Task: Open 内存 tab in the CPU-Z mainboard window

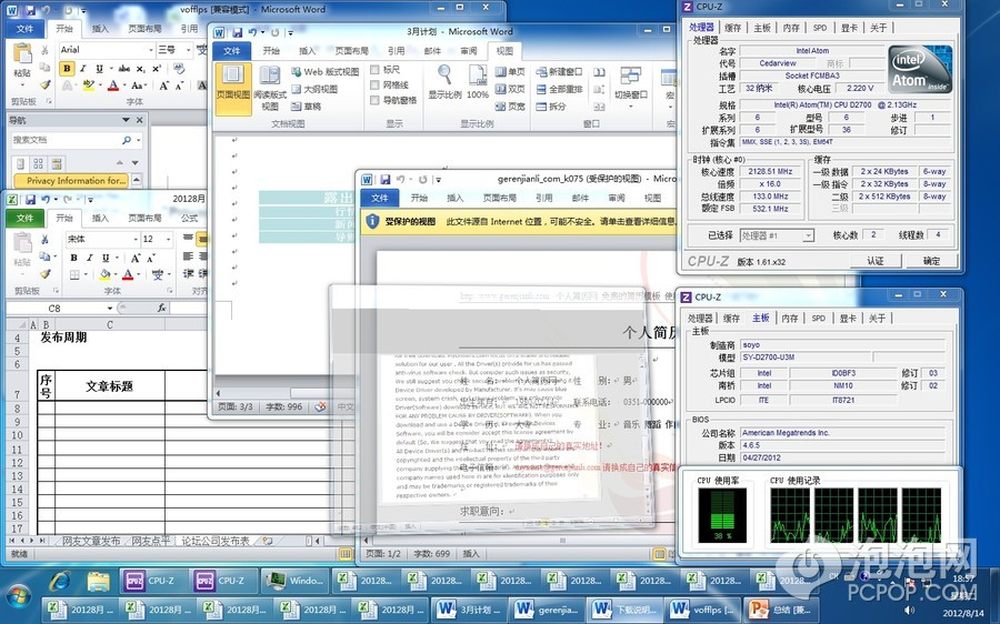Action: (x=790, y=318)
